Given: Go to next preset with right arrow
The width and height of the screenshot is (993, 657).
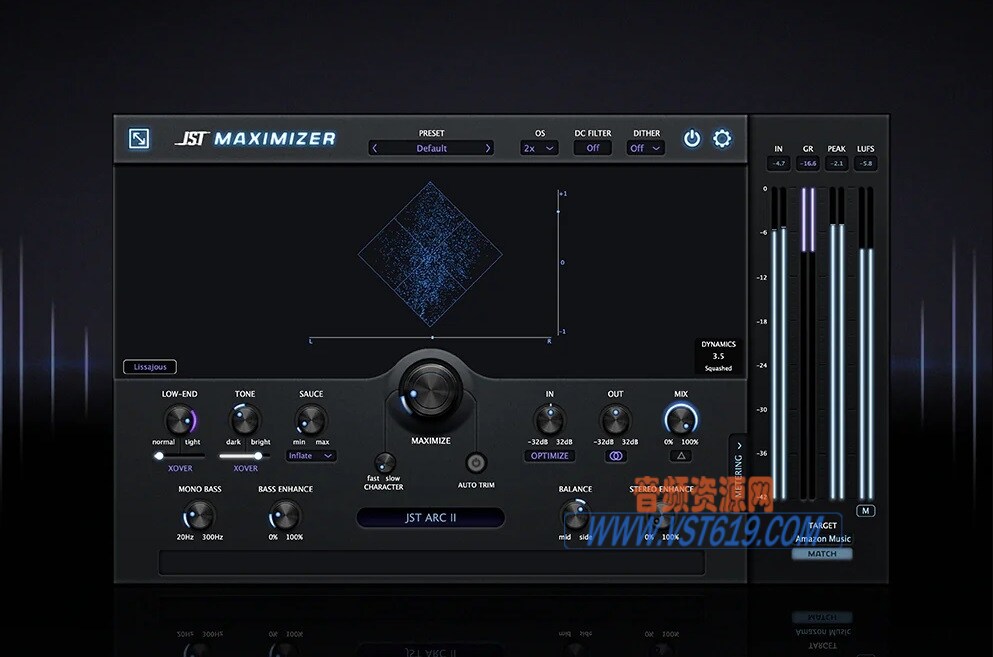Looking at the screenshot, I should click(x=487, y=147).
